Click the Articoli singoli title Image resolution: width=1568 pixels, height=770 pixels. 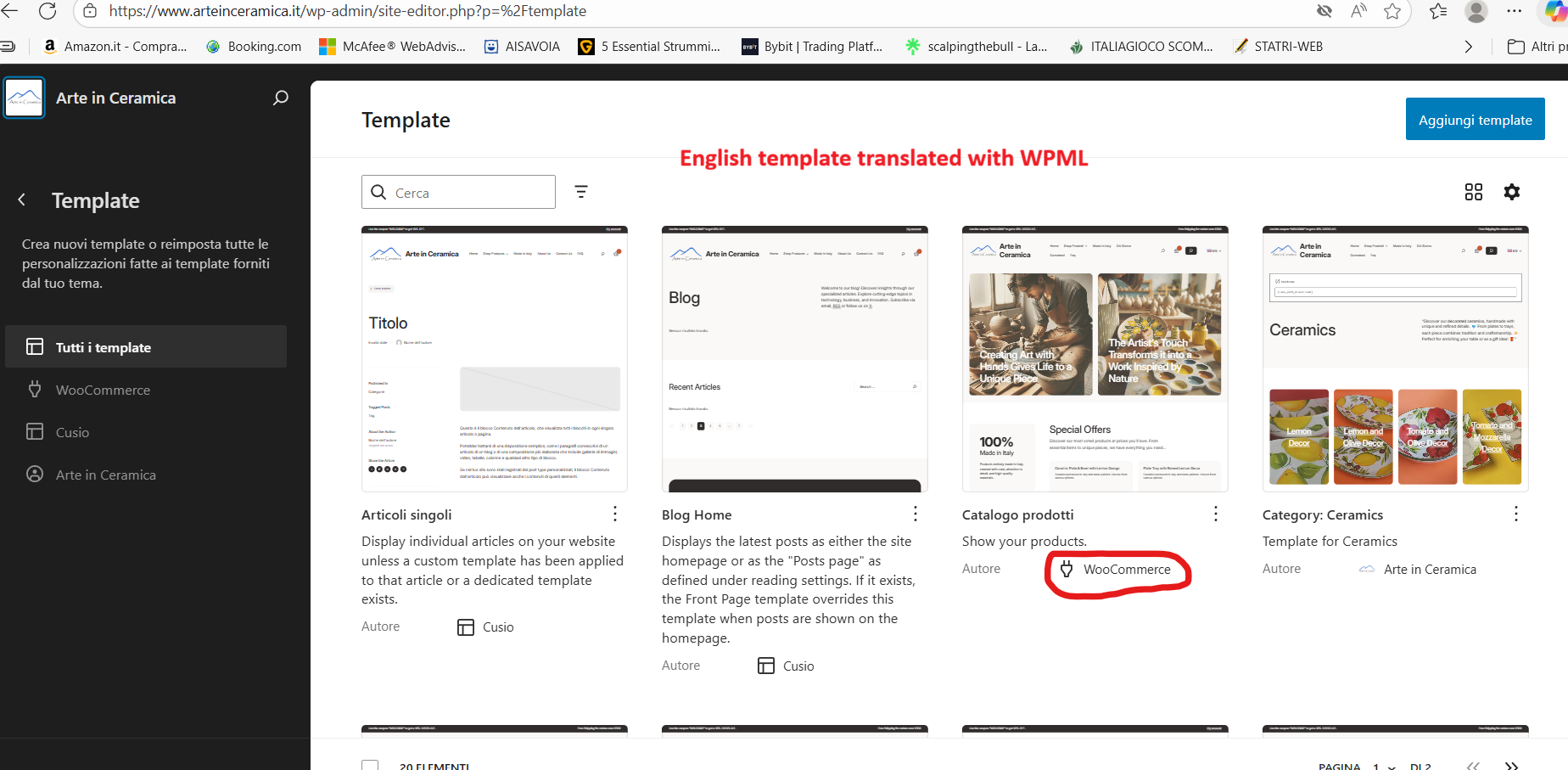406,514
